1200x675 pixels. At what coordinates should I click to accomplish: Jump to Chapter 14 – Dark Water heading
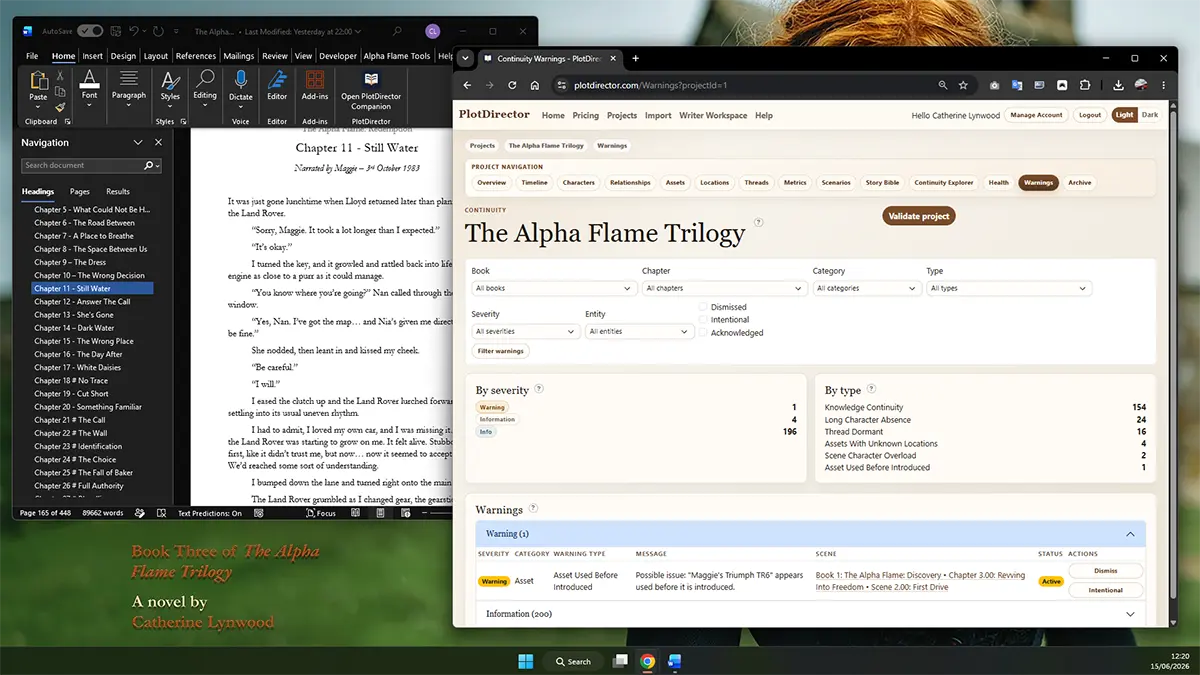74,328
